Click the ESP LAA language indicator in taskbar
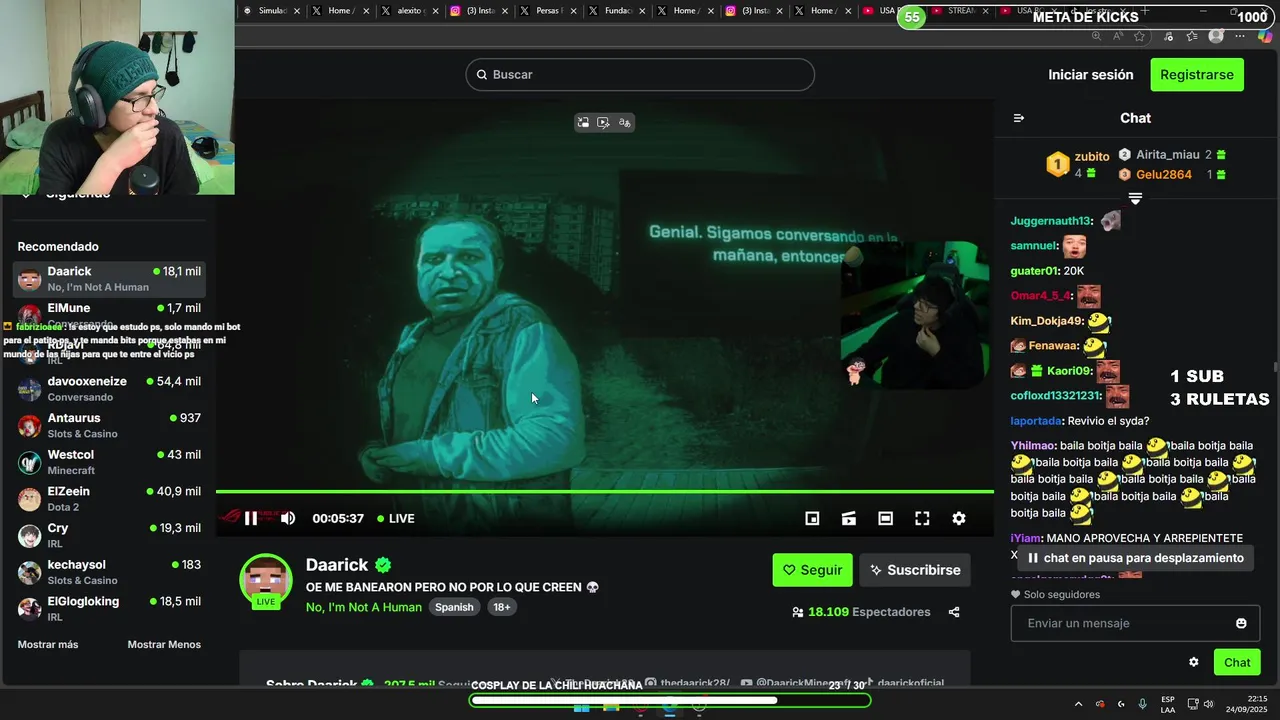1280x720 pixels. point(1168,704)
